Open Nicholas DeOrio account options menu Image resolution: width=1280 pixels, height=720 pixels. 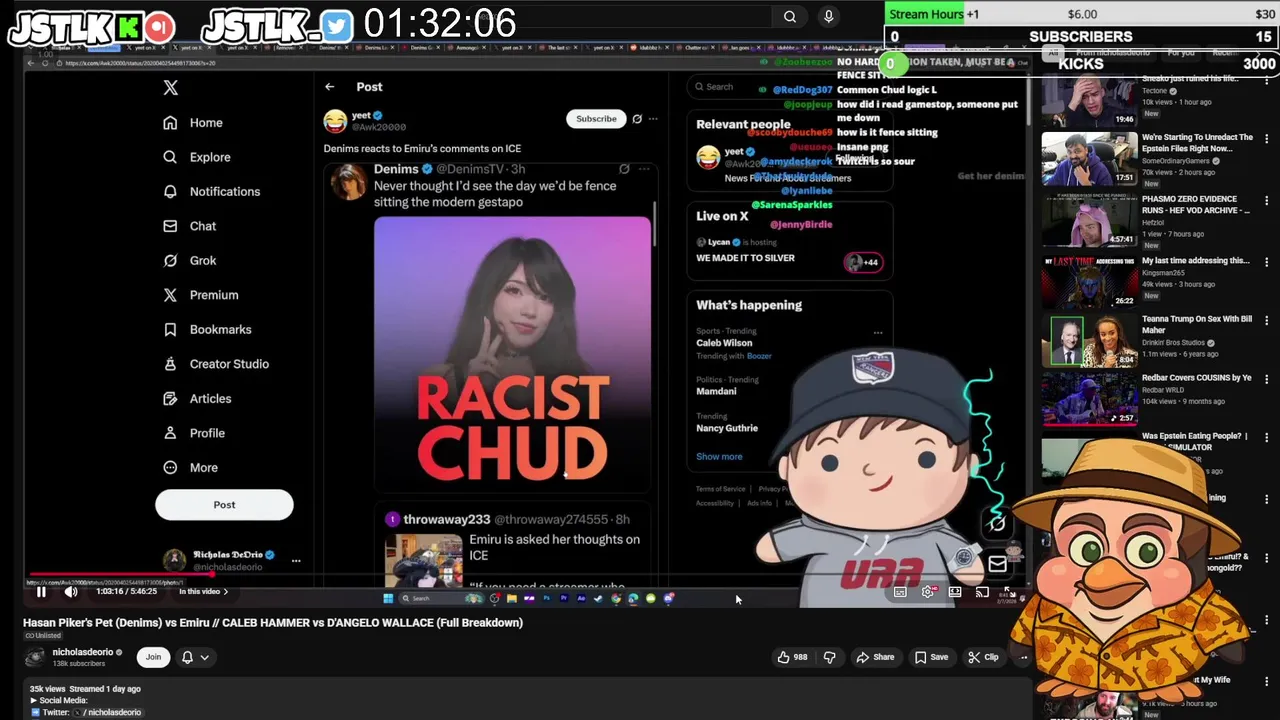click(x=296, y=560)
